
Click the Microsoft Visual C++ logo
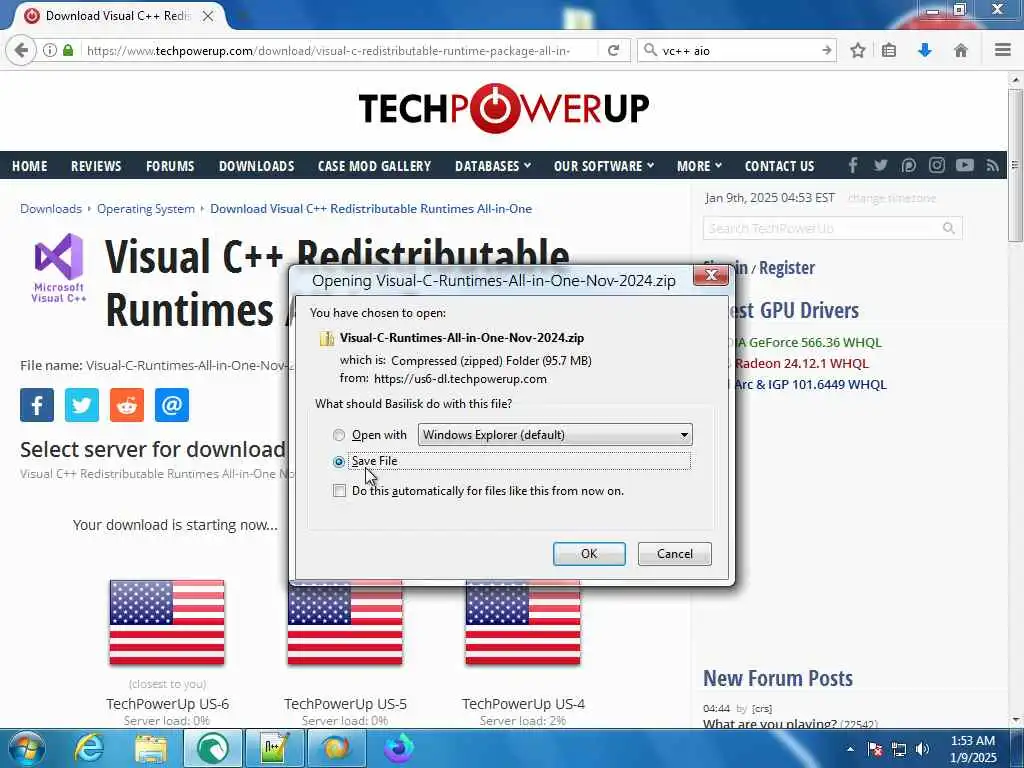[59, 268]
